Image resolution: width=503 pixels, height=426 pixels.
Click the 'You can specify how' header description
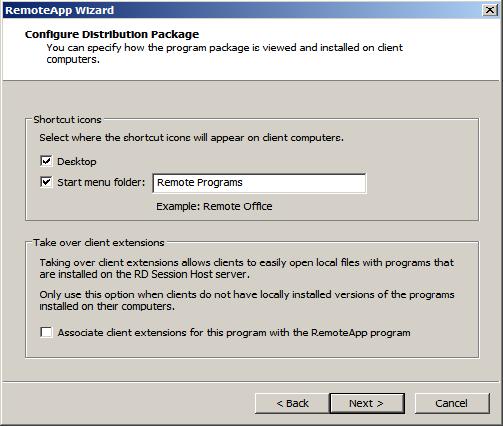[x=225, y=53]
